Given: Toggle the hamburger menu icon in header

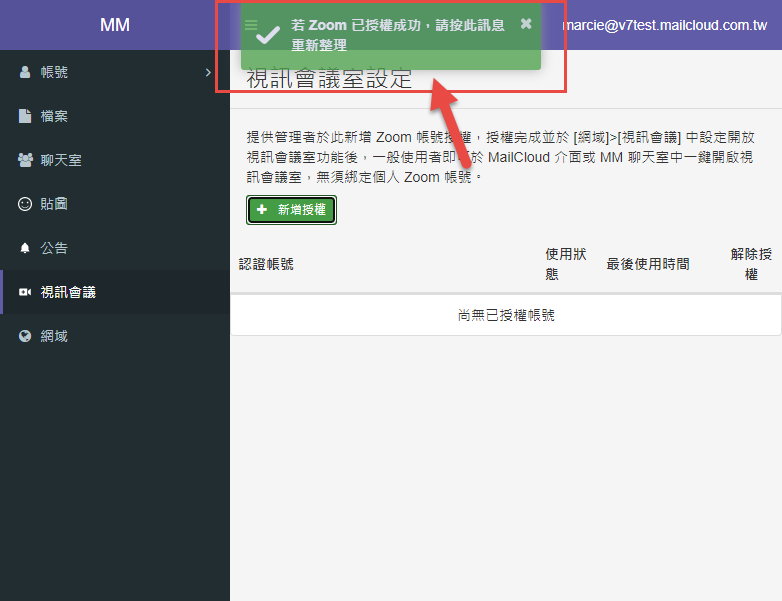Looking at the screenshot, I should coord(251,24).
